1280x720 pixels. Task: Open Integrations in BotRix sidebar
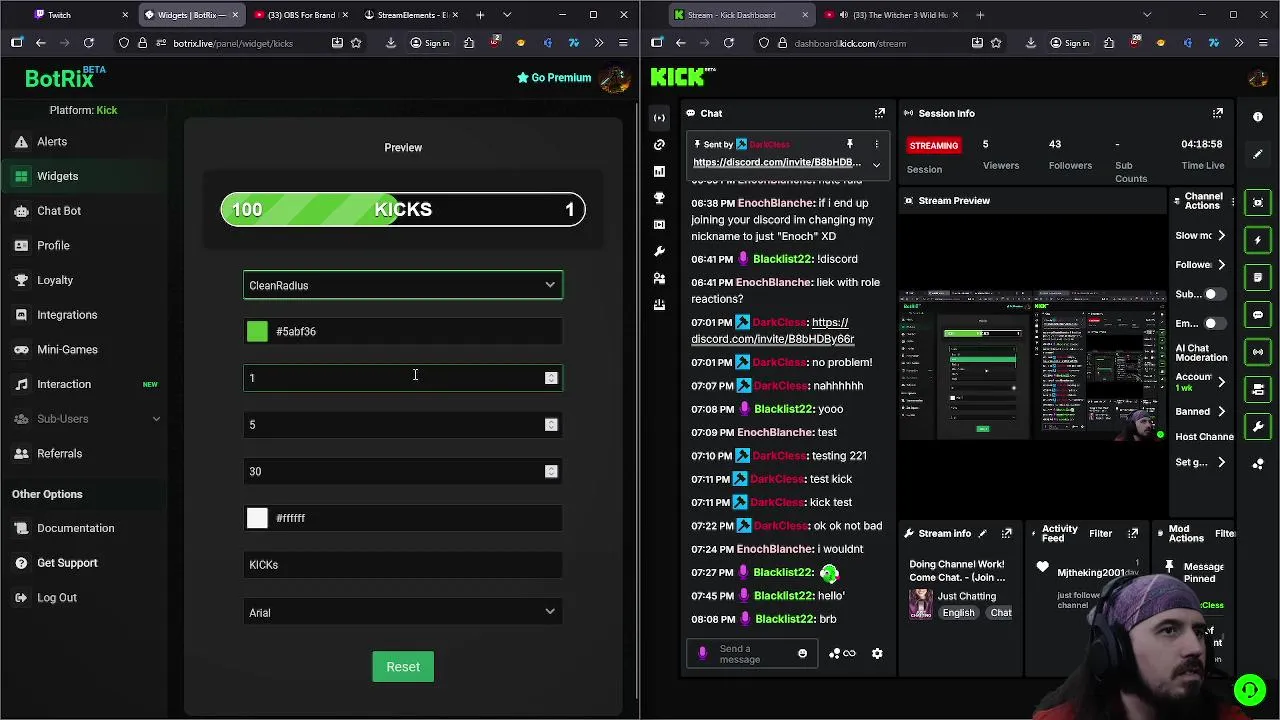tap(67, 315)
